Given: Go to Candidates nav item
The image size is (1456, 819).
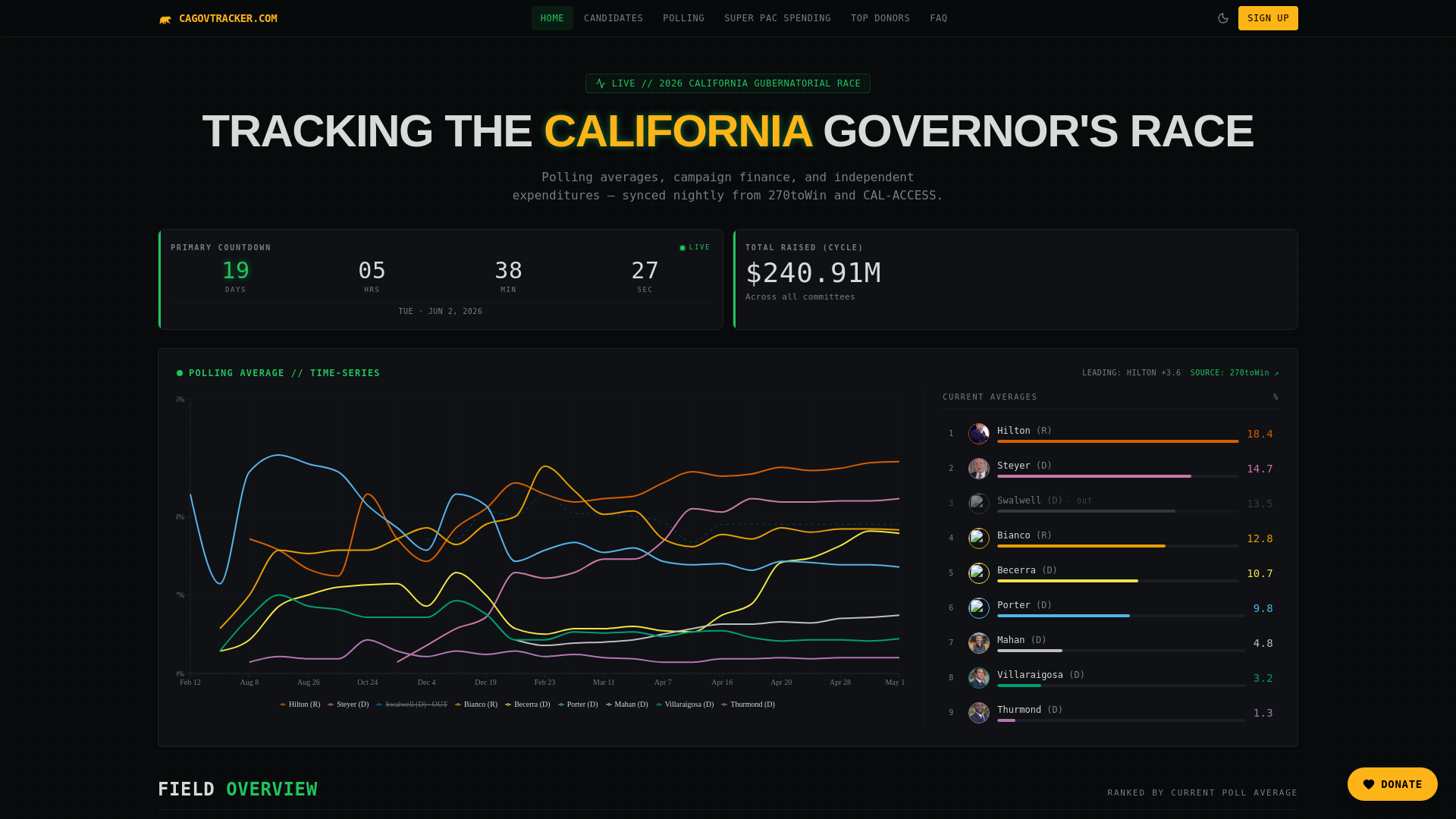Looking at the screenshot, I should tap(613, 18).
